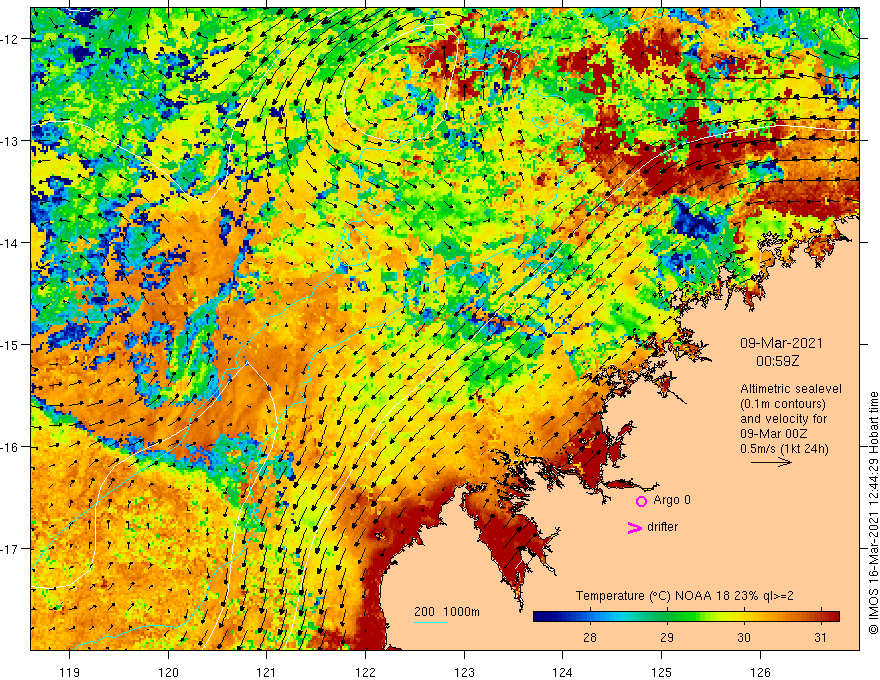Click latitude axis label -17

[x=10, y=549]
